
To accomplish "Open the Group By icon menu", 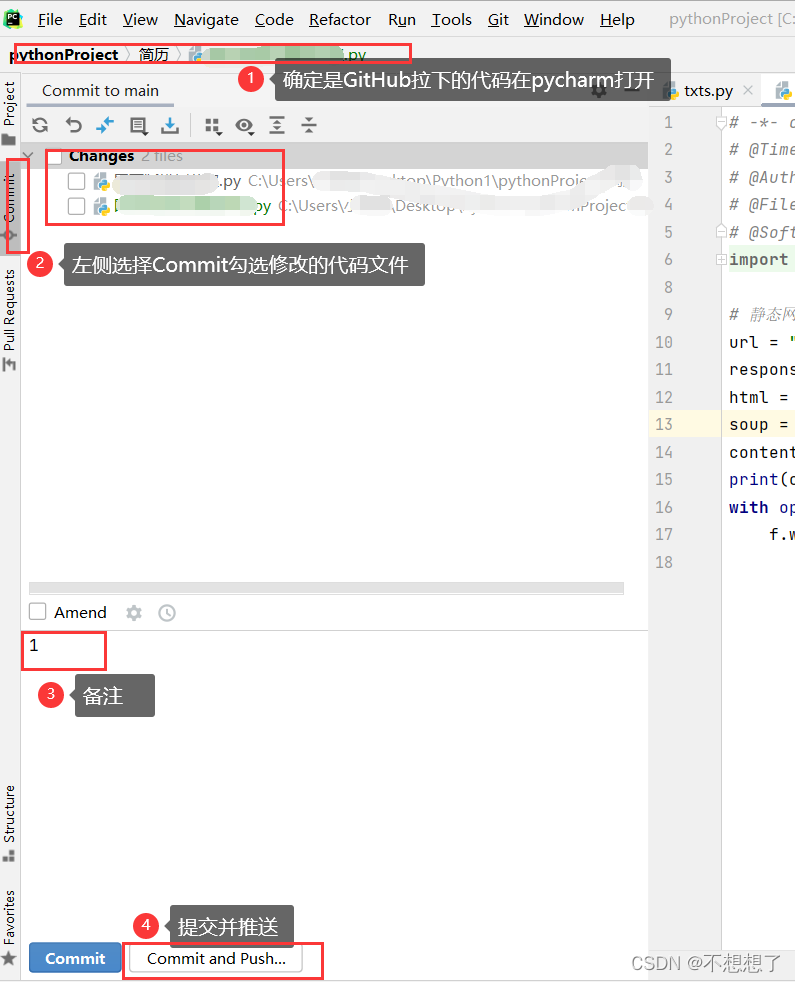I will pyautogui.click(x=213, y=126).
